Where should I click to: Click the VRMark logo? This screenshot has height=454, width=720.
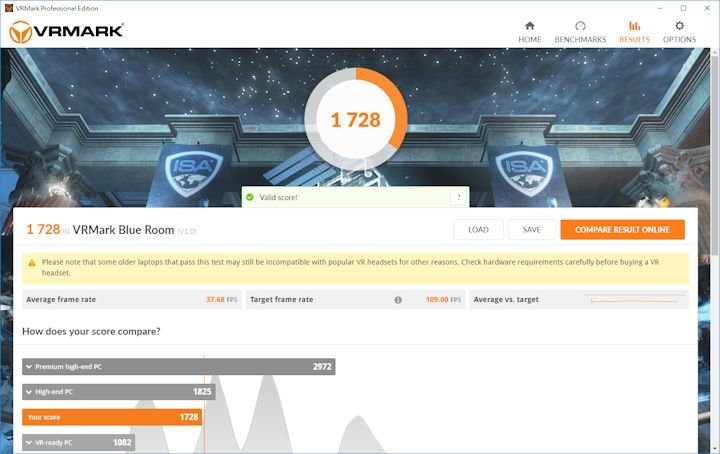[67, 32]
